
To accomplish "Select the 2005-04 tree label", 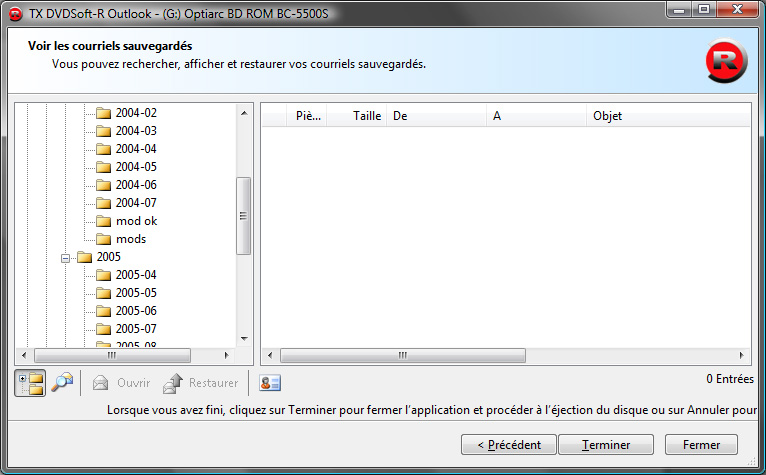I will pos(136,275).
